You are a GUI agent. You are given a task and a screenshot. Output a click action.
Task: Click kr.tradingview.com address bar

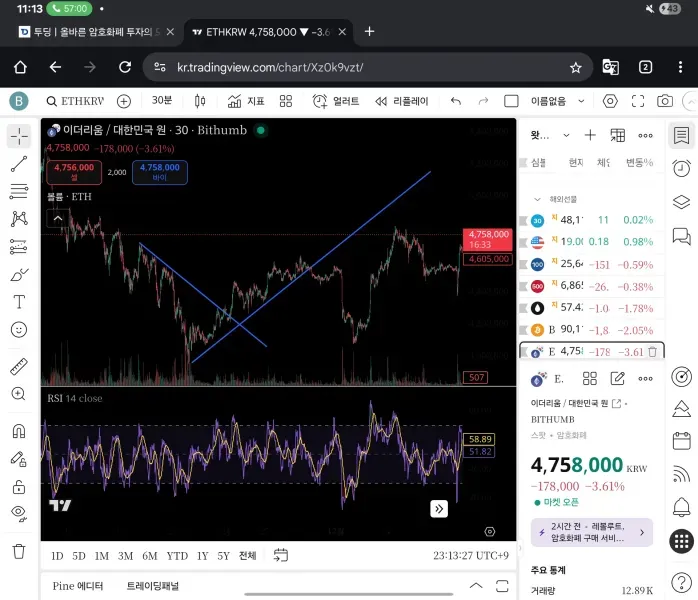pyautogui.click(x=368, y=68)
